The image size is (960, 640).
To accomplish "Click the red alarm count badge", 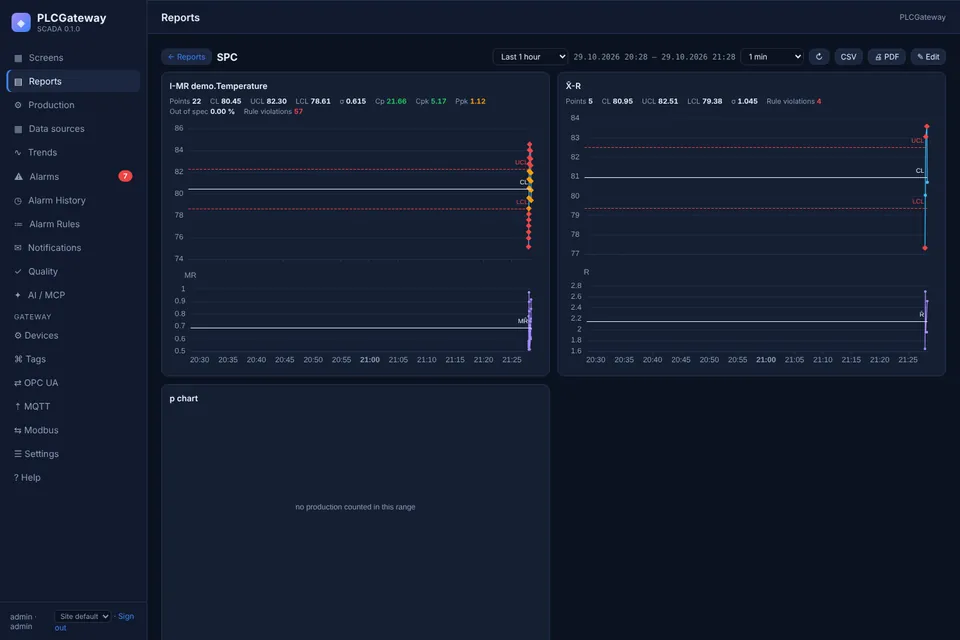I will [x=125, y=176].
